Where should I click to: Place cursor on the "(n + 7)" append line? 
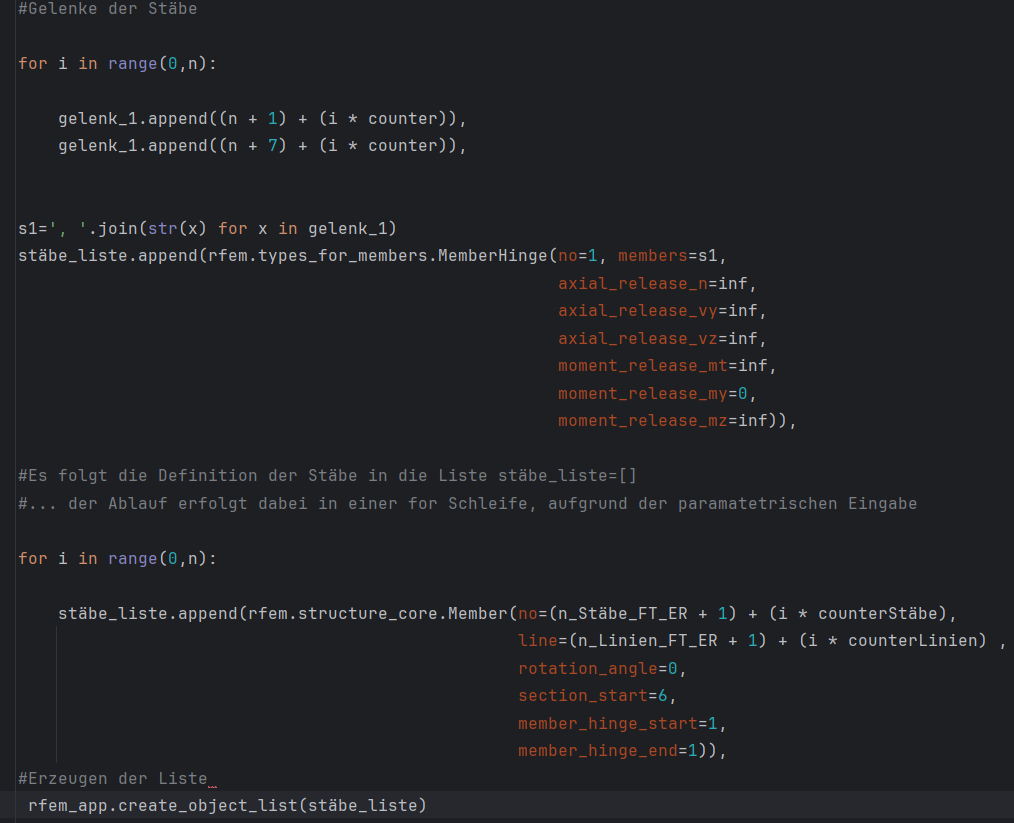point(262,146)
